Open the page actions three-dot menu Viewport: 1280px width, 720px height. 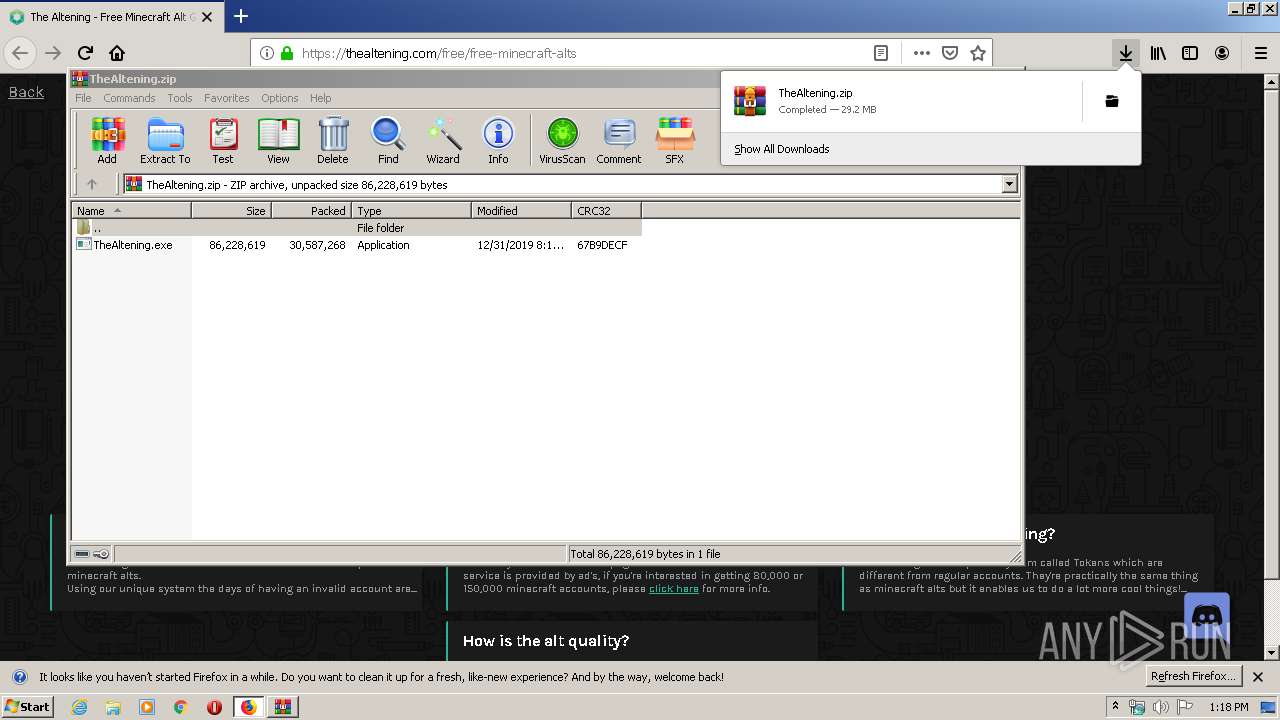click(x=922, y=53)
